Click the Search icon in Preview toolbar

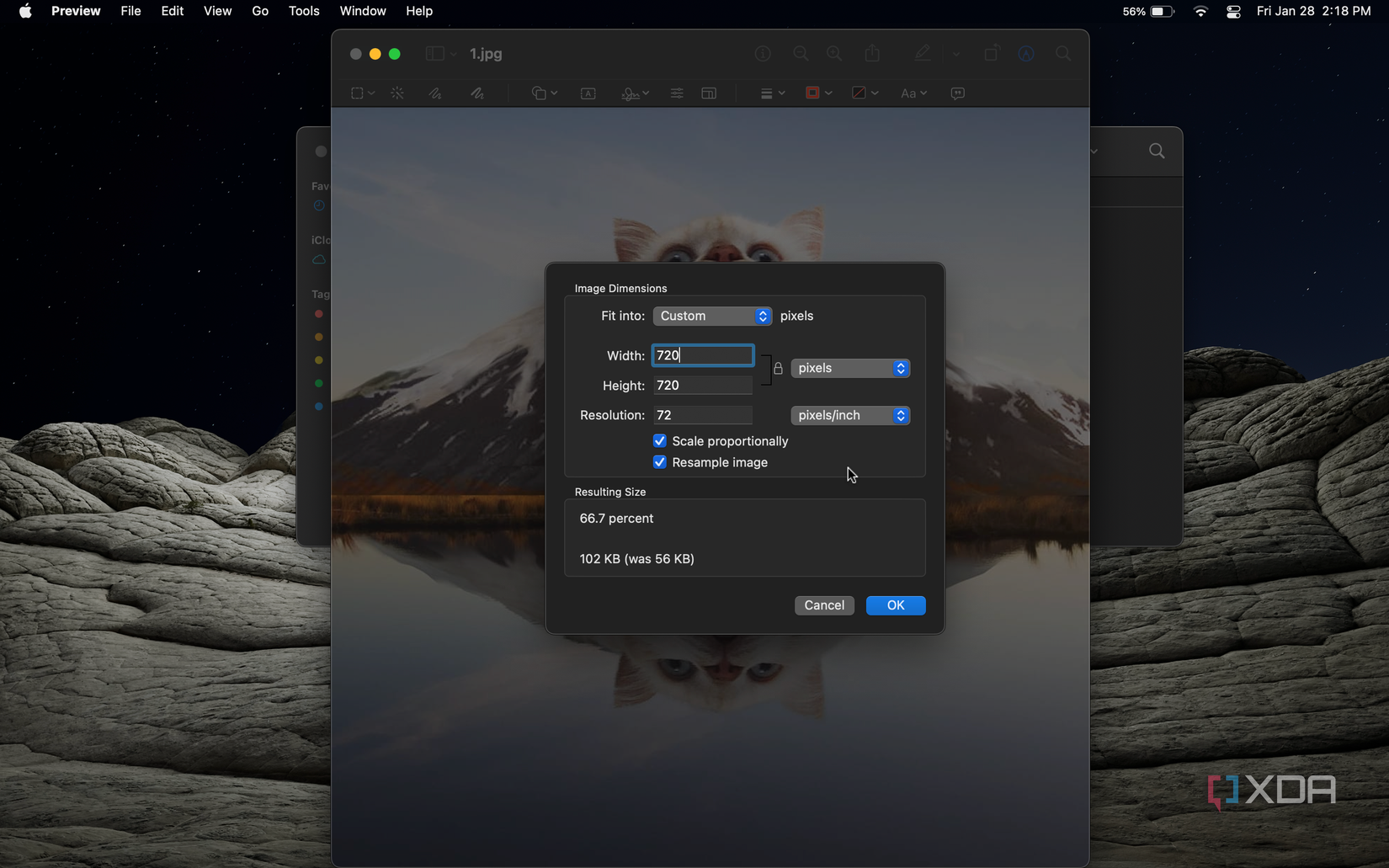click(x=1063, y=53)
